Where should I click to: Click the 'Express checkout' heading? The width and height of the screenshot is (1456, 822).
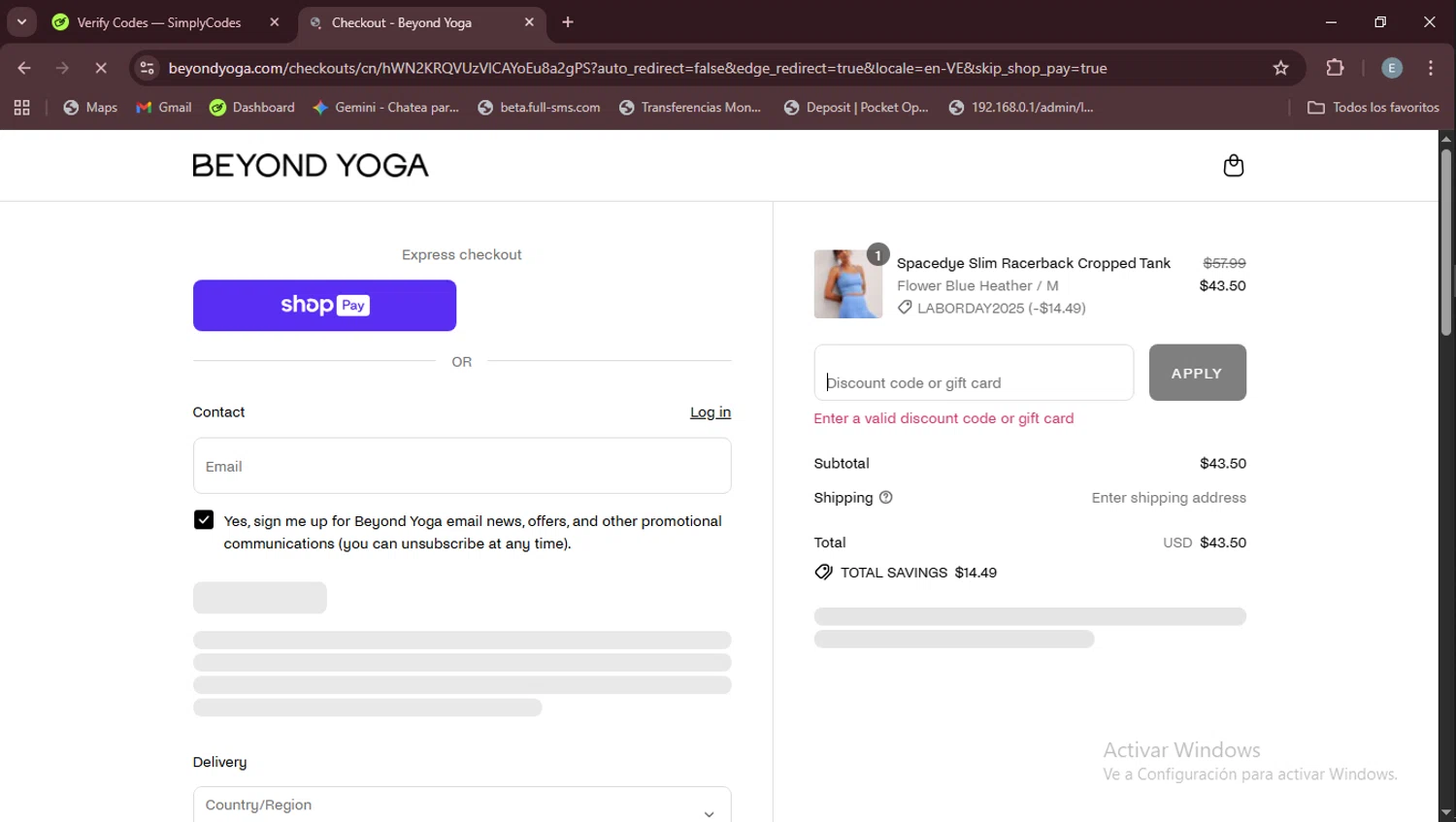462,254
